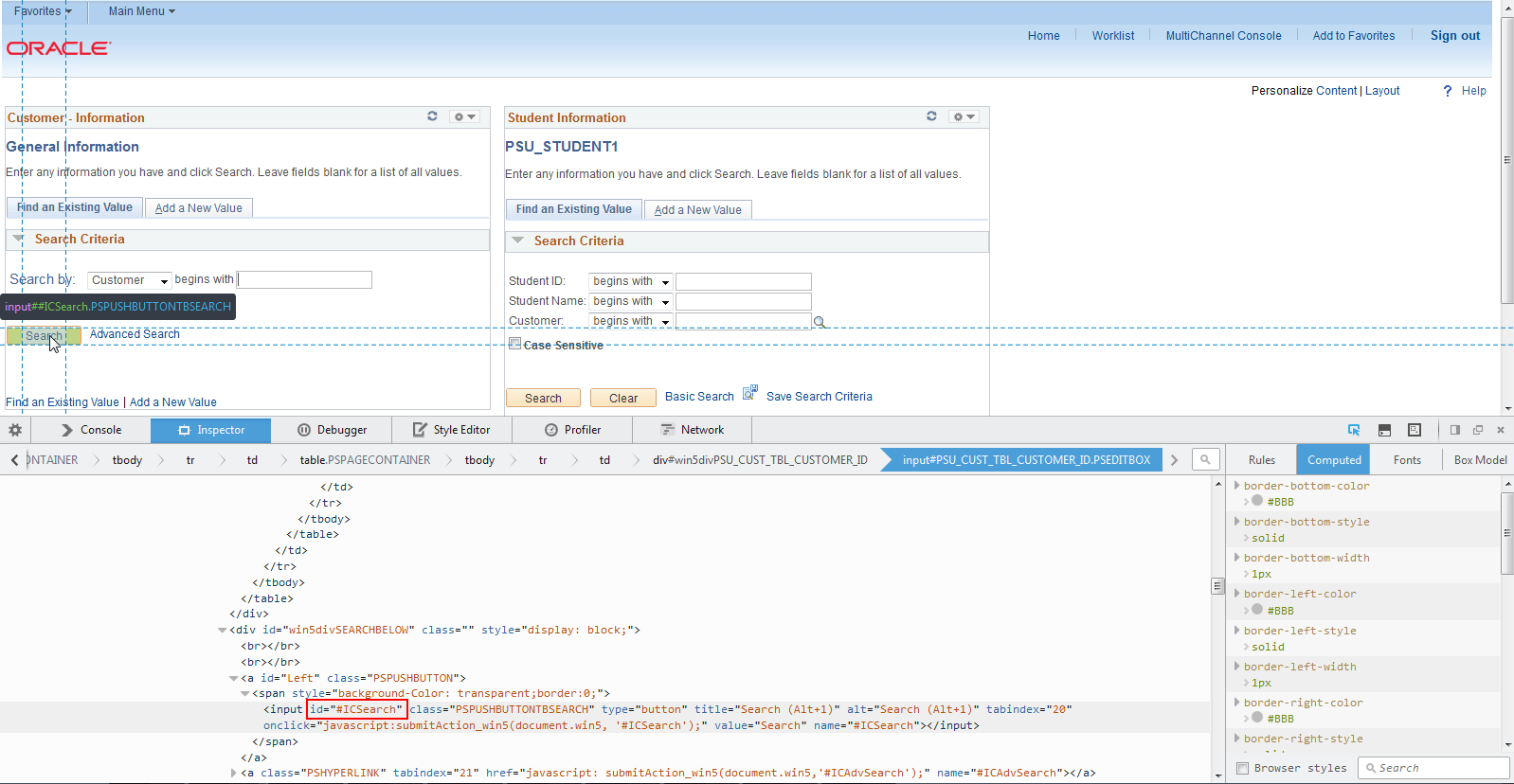Open Network tab
Viewport: 1514px width, 784px height.
coord(693,430)
